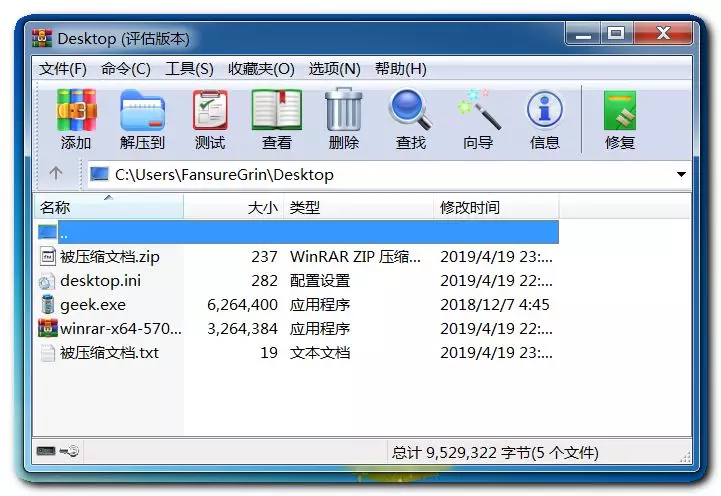Screen dimensions: 721x496
Task: Open the 收藏夹(O) menu
Action: tap(261, 69)
